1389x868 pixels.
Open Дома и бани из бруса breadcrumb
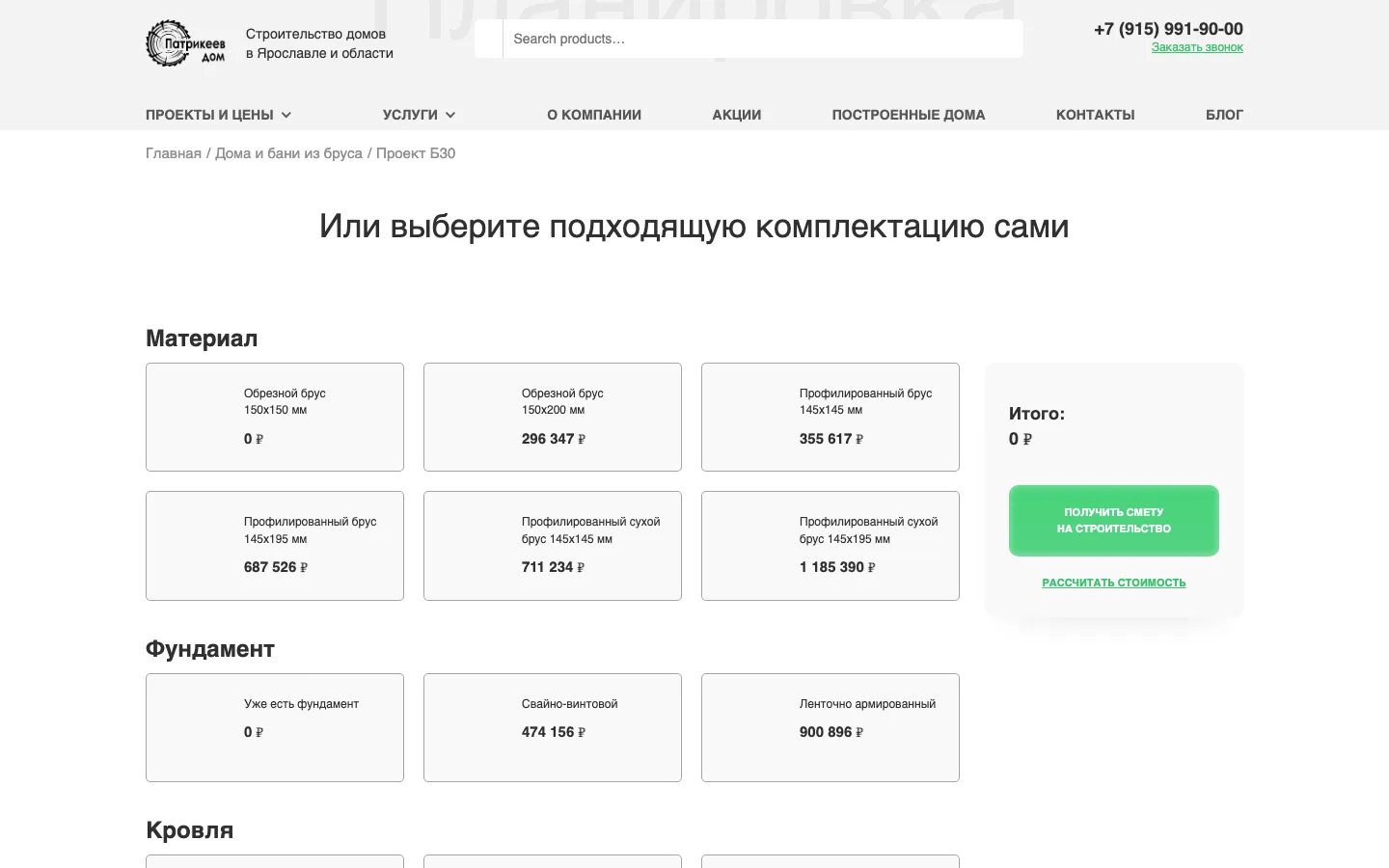pos(288,153)
